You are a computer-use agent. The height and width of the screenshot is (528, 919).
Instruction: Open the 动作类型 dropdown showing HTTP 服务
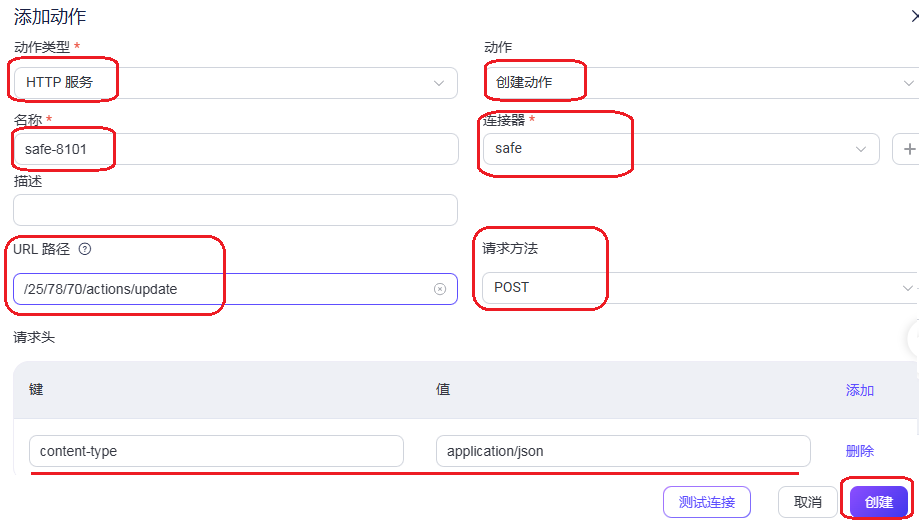click(x=235, y=83)
